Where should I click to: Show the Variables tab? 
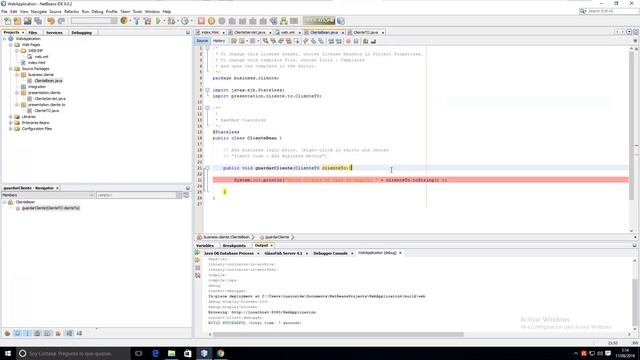pos(205,246)
